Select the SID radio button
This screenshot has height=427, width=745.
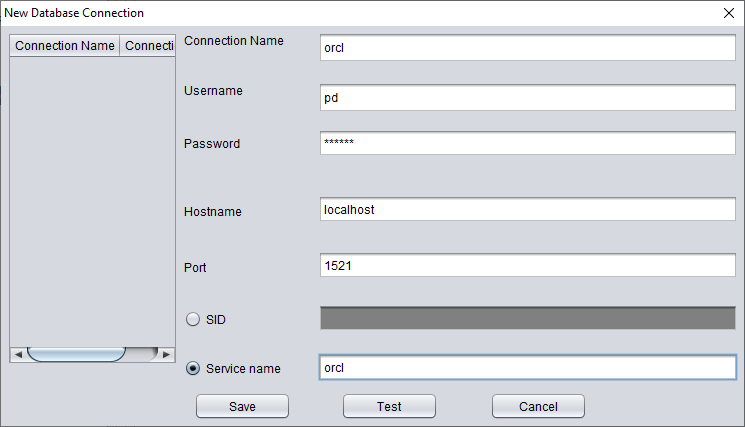[x=192, y=319]
